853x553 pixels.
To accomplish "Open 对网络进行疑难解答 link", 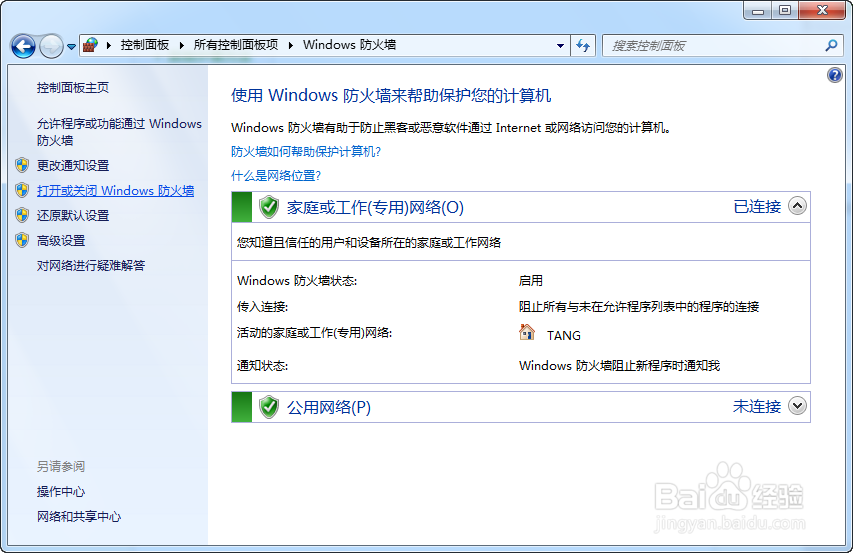I will click(91, 265).
